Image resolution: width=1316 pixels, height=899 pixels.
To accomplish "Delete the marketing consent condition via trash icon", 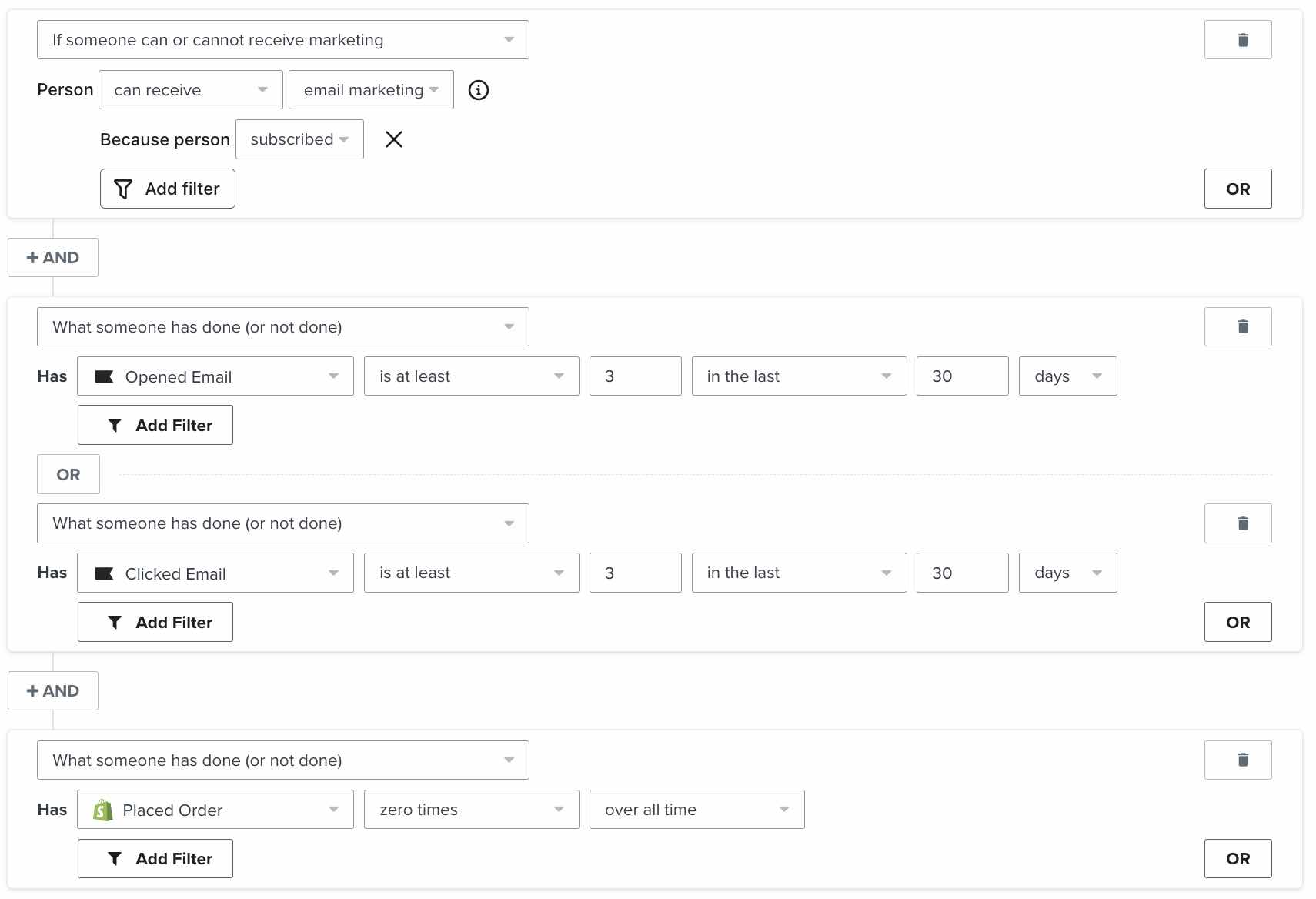I will click(x=1238, y=40).
